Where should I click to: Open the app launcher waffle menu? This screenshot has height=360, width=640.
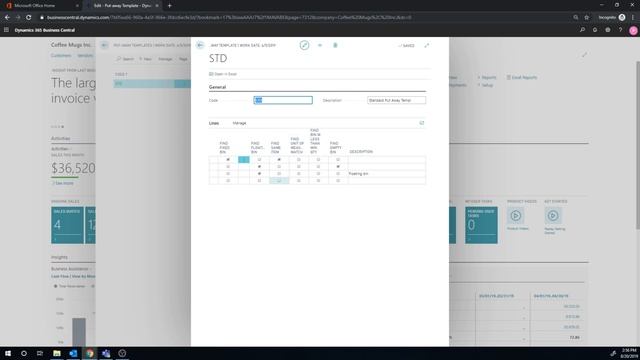click(x=6, y=30)
